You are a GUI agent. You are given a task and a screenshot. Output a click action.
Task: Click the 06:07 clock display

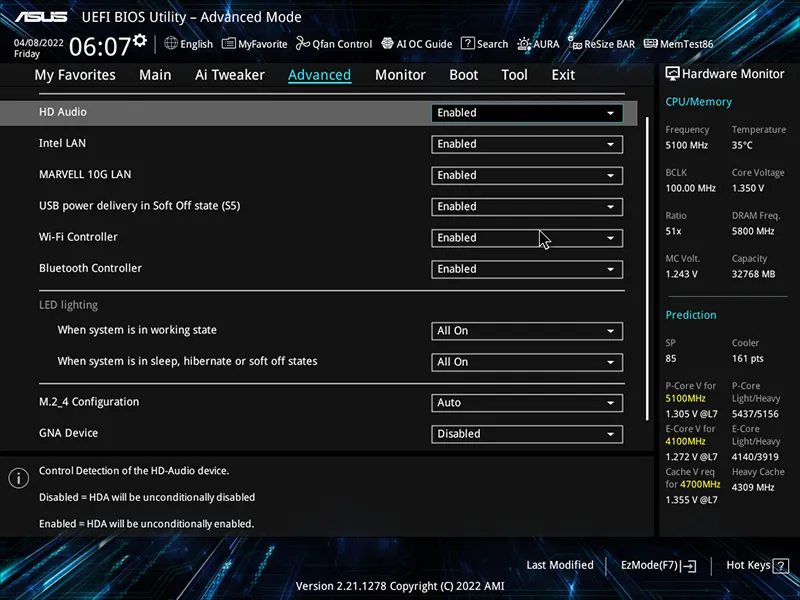point(101,47)
